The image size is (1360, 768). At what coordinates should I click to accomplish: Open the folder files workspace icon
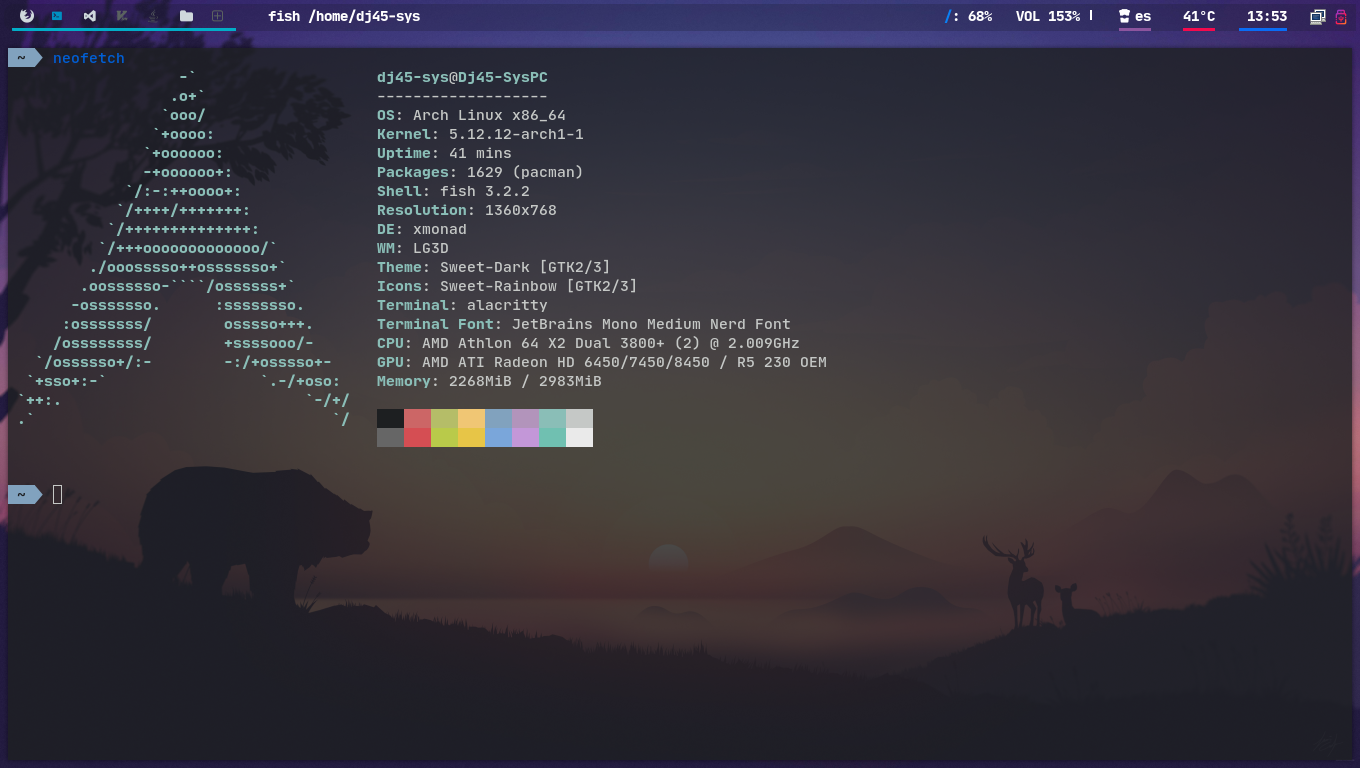point(186,16)
